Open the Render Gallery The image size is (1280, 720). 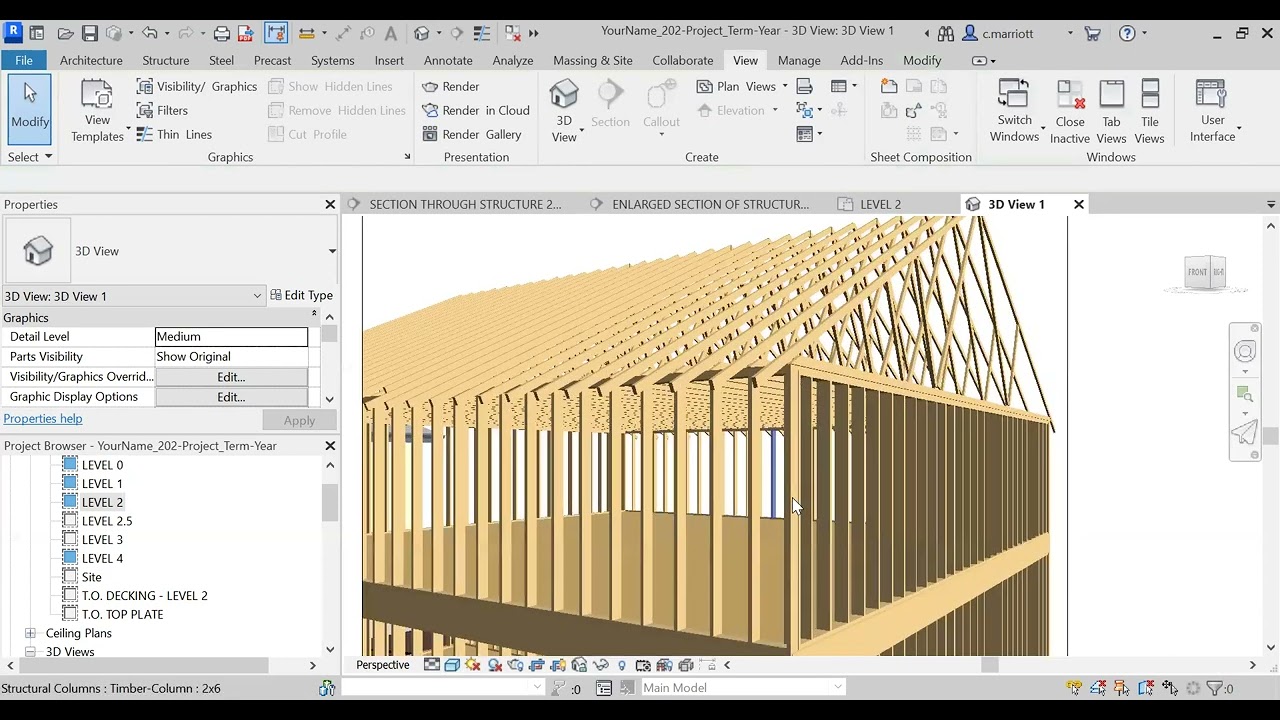click(472, 134)
